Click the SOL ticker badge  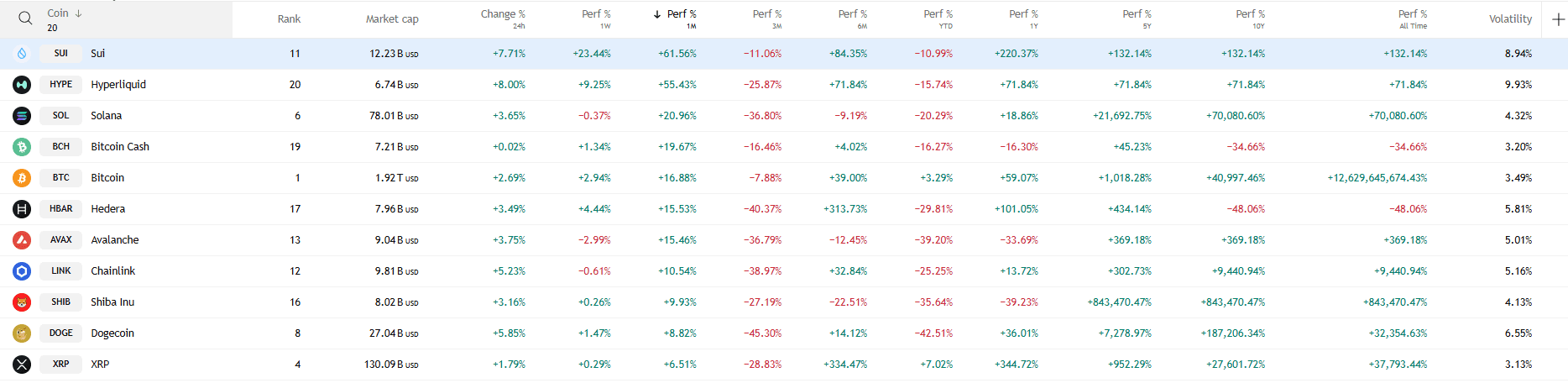pos(60,116)
